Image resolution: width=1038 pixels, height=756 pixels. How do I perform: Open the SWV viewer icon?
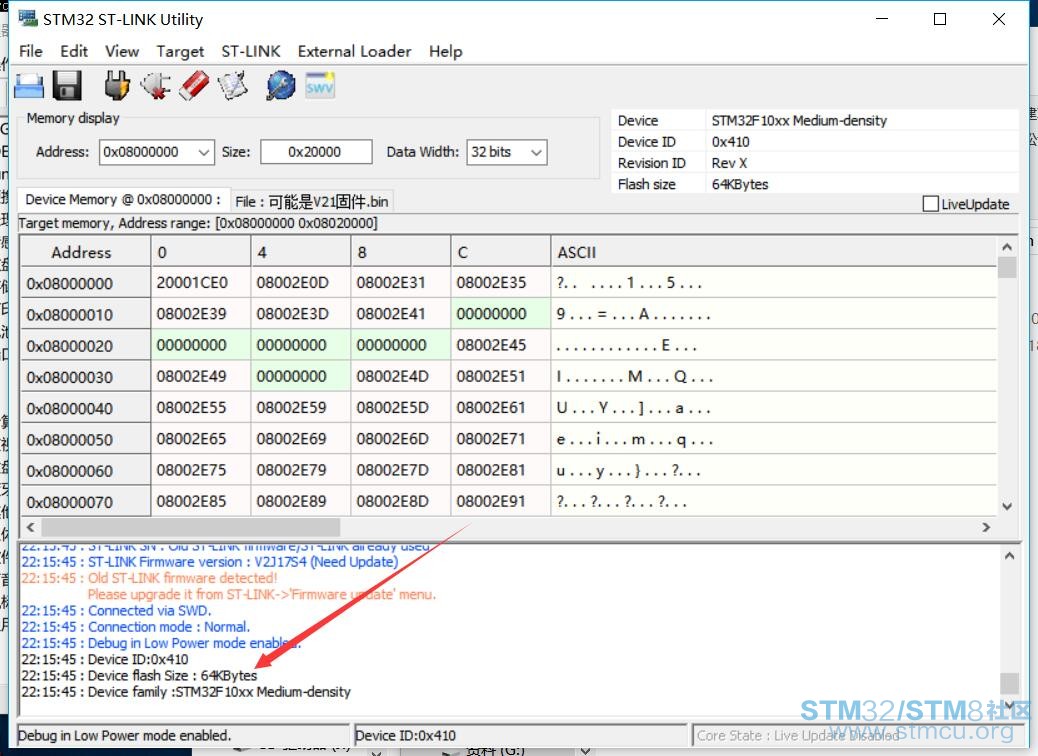pos(320,86)
